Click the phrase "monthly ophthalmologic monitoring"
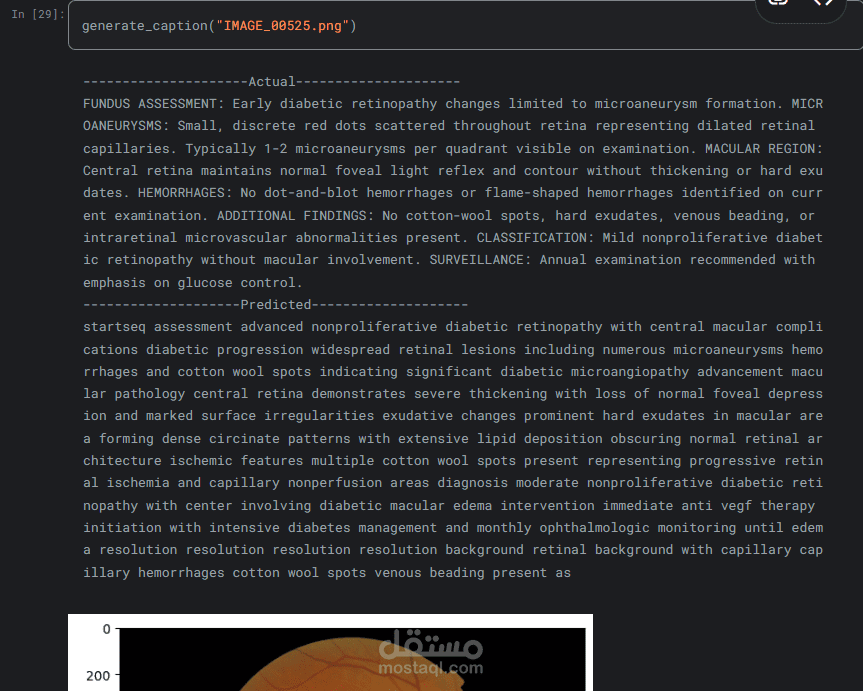Viewport: 863px width, 691px height. point(606,527)
